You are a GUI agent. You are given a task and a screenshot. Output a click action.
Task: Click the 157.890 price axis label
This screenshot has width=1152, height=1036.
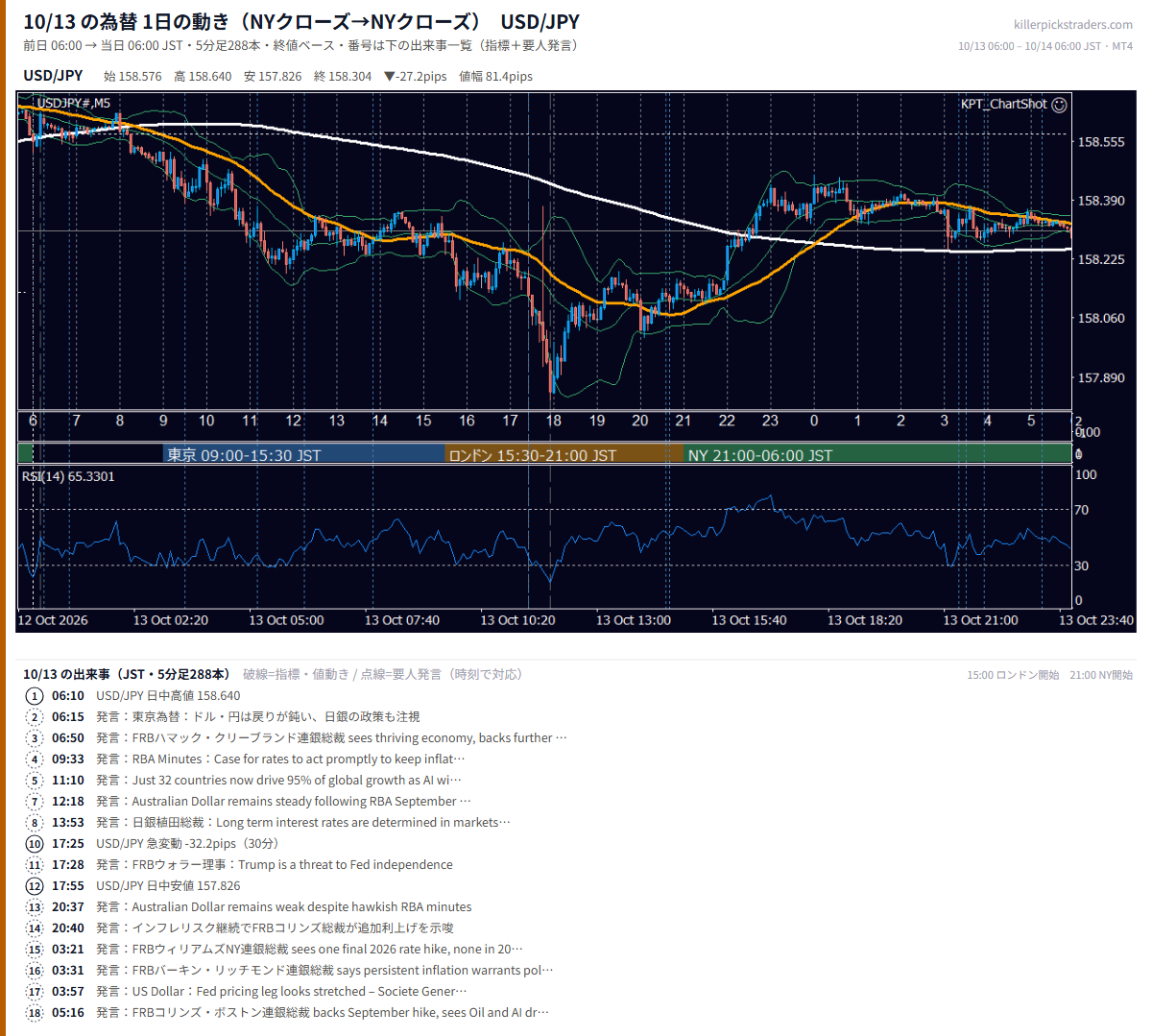tap(1101, 378)
